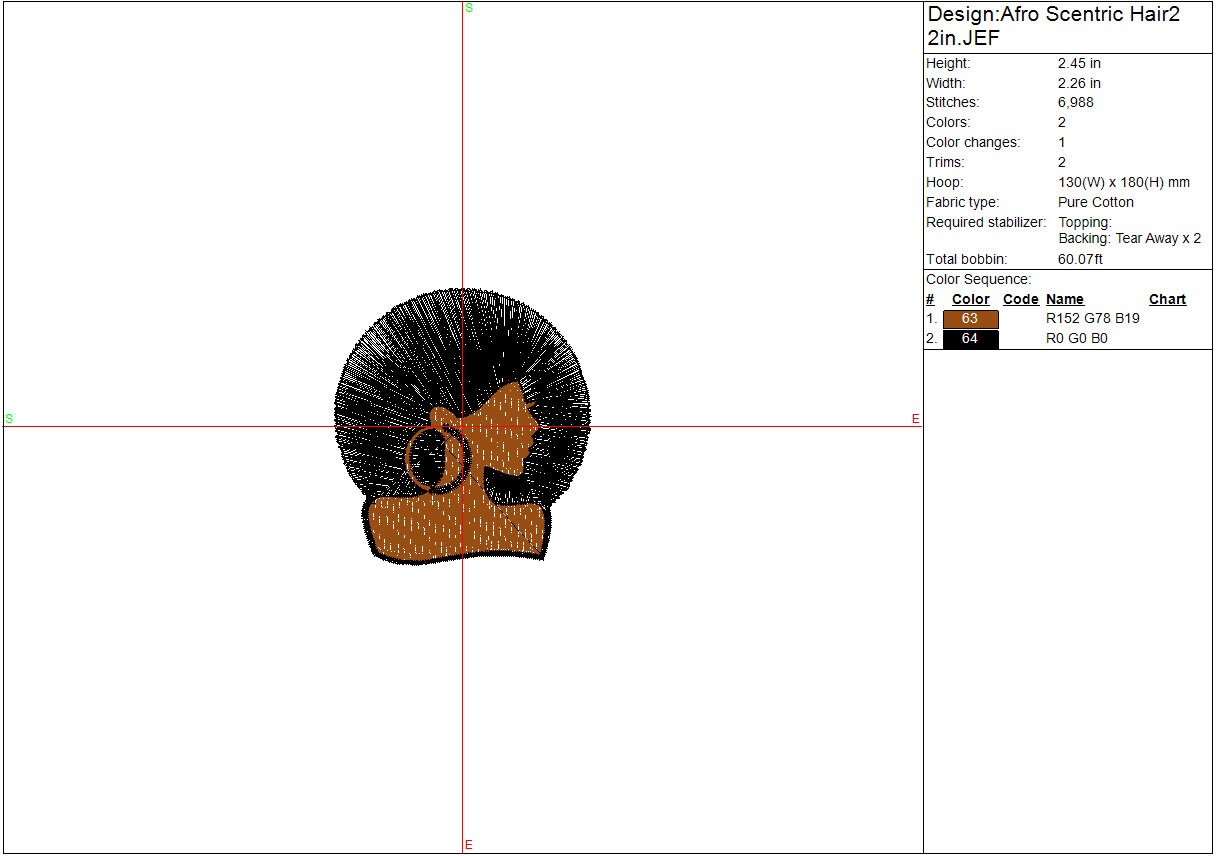Click the red E marker at bottom
This screenshot has width=1217, height=856.
pyautogui.click(x=468, y=845)
